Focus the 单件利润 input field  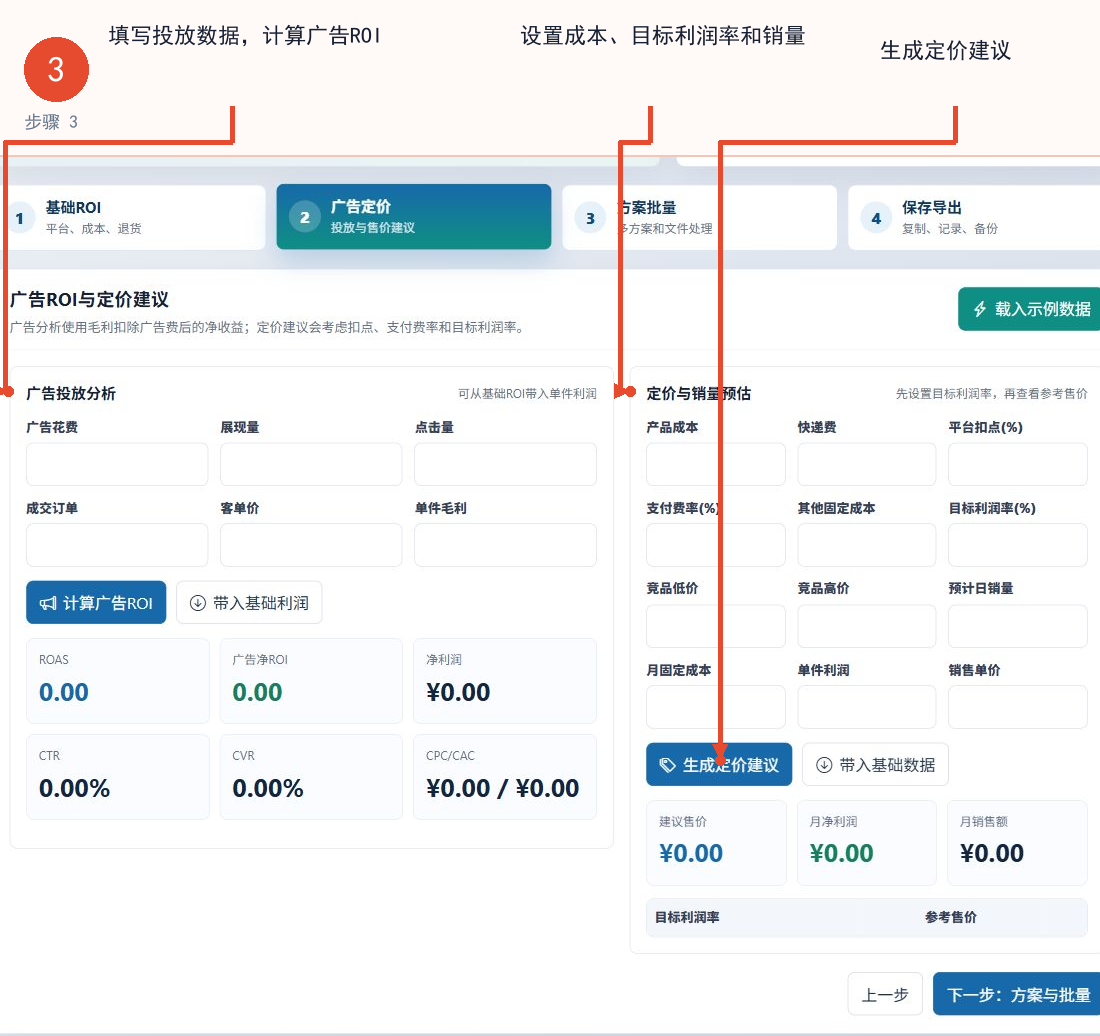[866, 707]
